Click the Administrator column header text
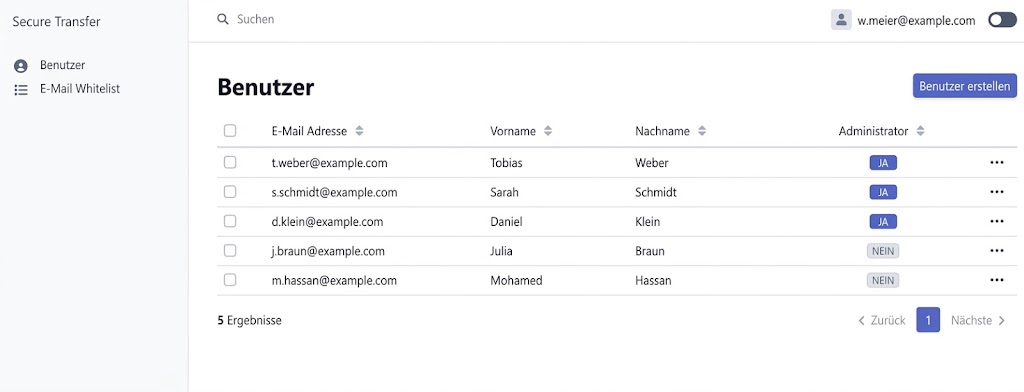This screenshot has height=392, width=1024. click(x=873, y=131)
